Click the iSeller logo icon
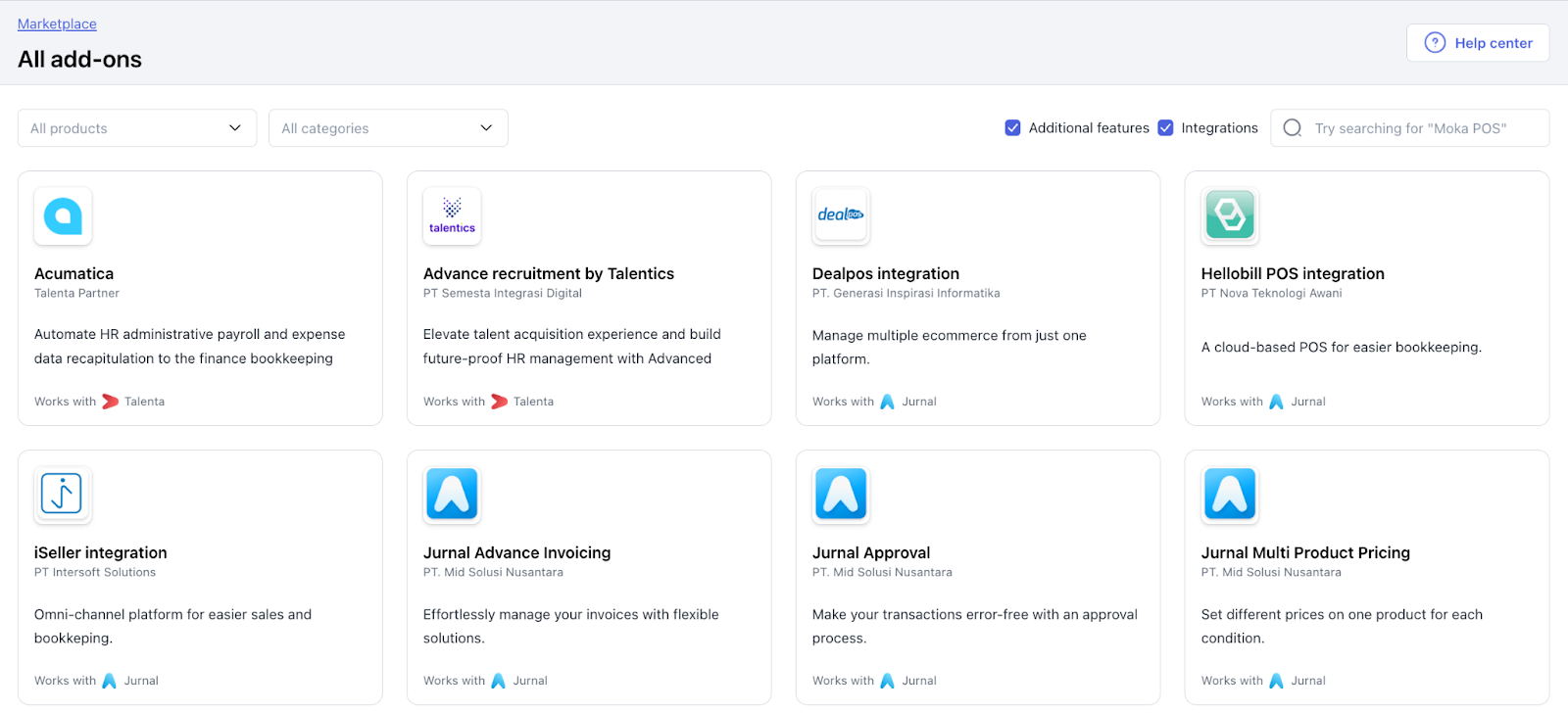The height and width of the screenshot is (713, 1568). click(63, 495)
